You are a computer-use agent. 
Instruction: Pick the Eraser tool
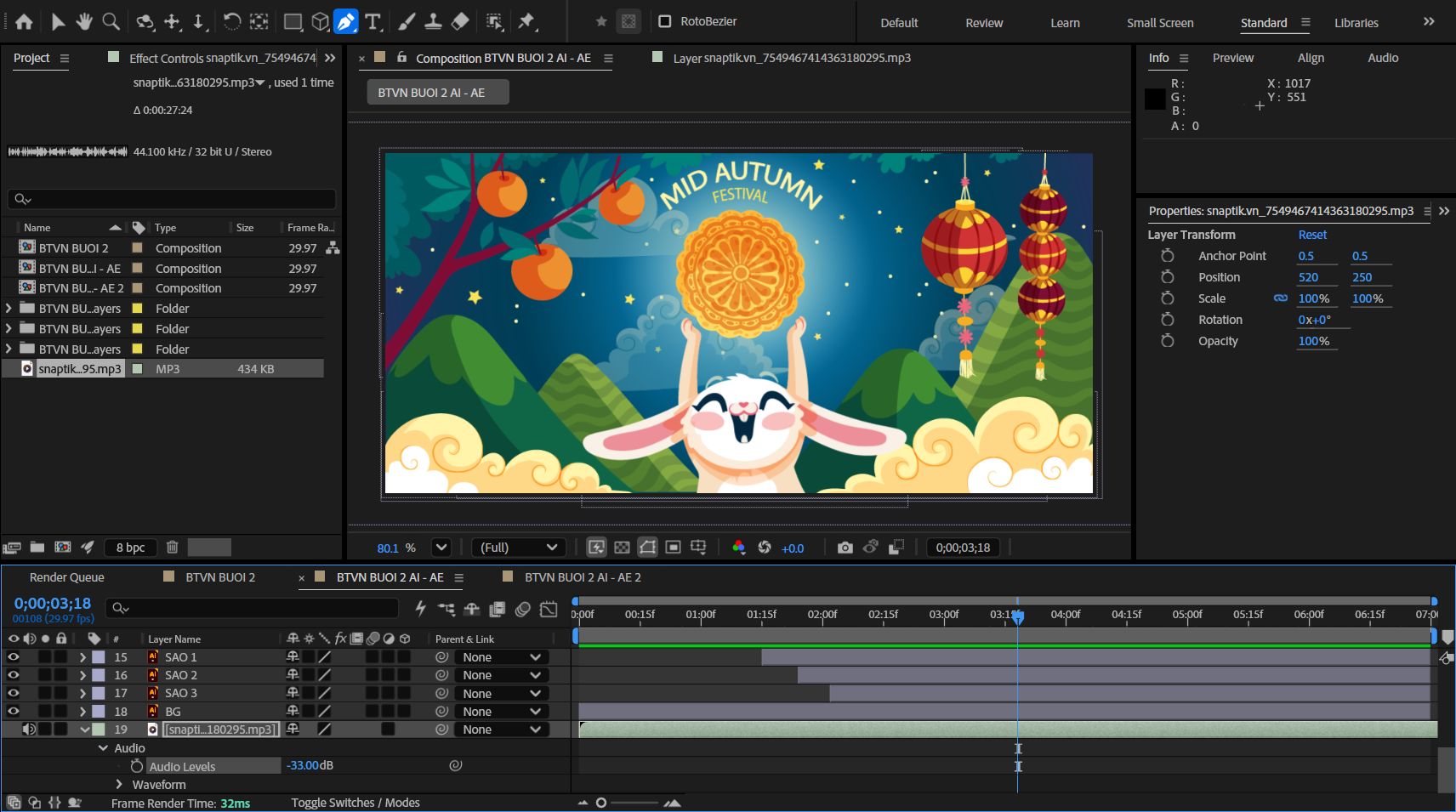pos(460,22)
